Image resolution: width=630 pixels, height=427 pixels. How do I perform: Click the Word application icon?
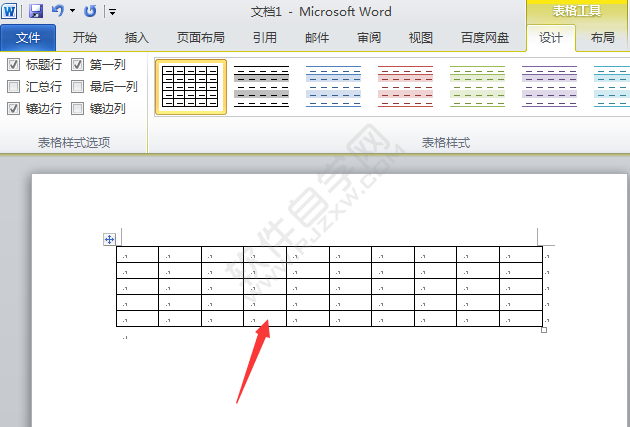pyautogui.click(x=9, y=11)
